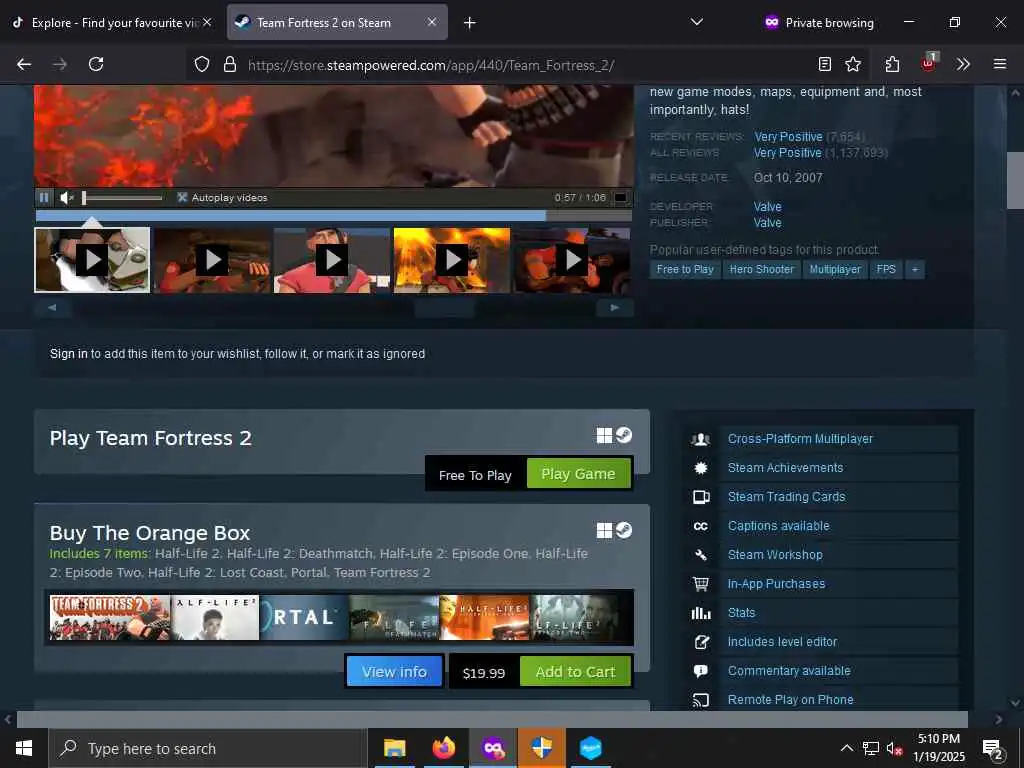
Task: Open the Extensions puzzle icon
Action: (892, 64)
